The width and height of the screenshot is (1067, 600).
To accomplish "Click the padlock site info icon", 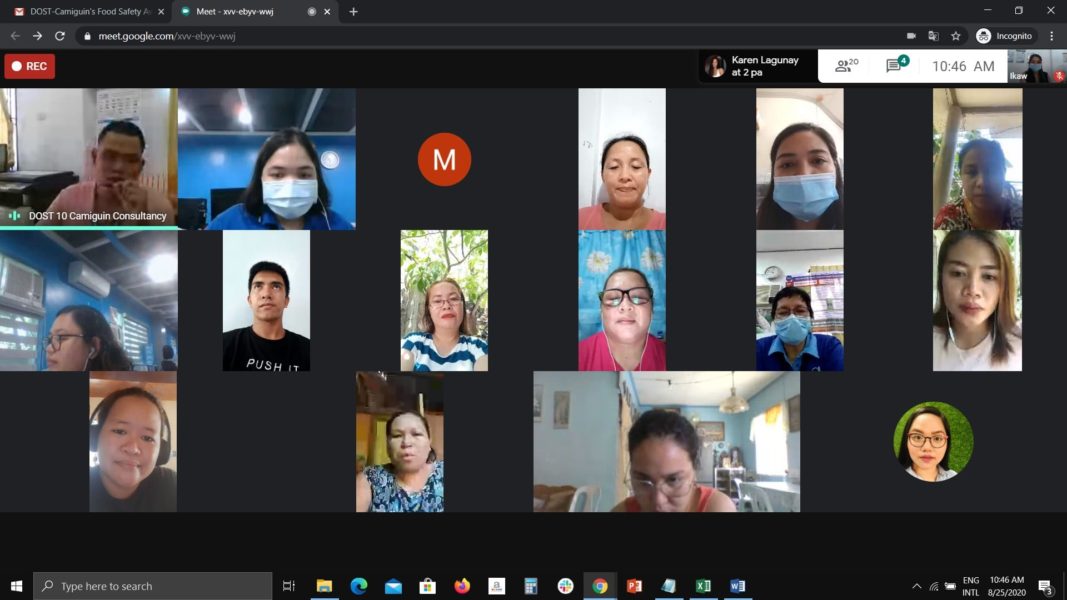I will [x=87, y=36].
